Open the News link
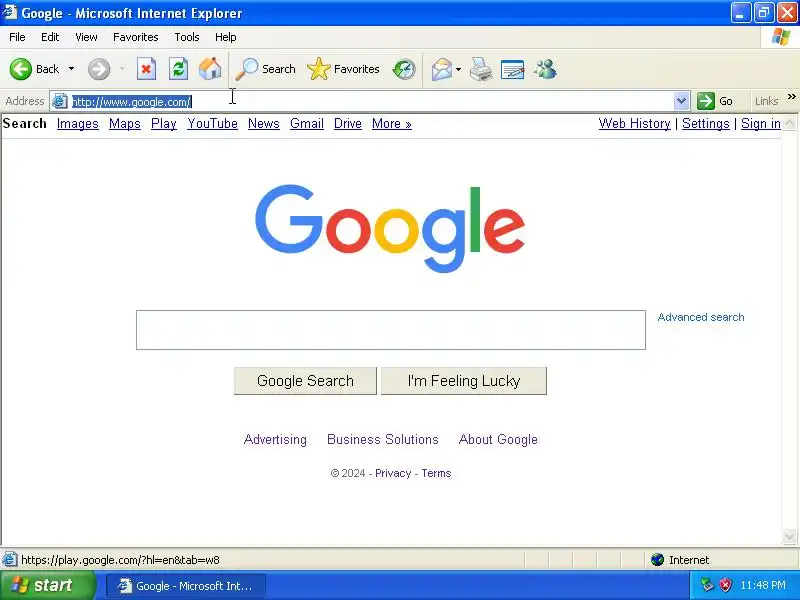800x600 pixels. 264,123
